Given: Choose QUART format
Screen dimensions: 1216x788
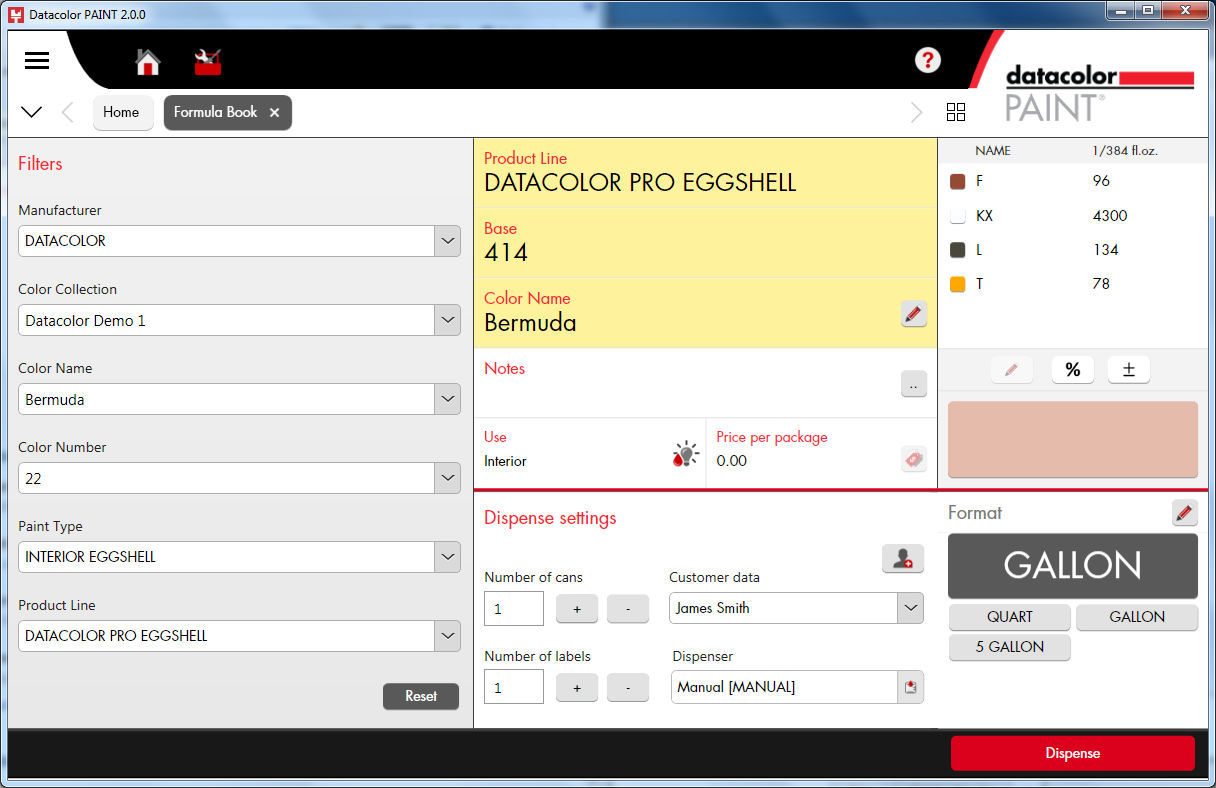Looking at the screenshot, I should point(1009,617).
